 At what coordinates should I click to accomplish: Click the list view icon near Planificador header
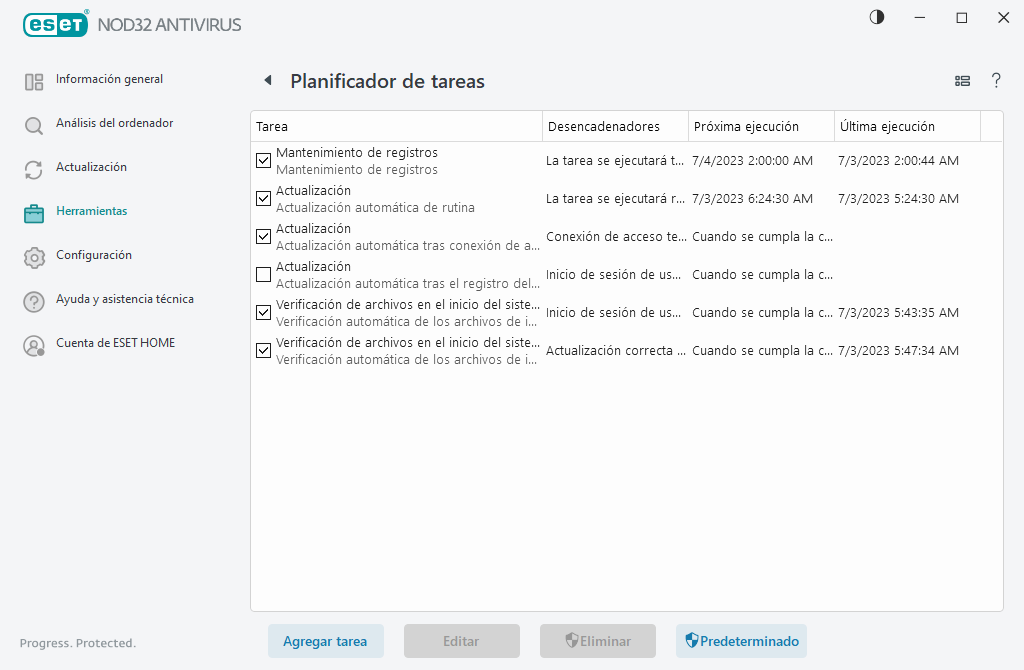(x=962, y=81)
